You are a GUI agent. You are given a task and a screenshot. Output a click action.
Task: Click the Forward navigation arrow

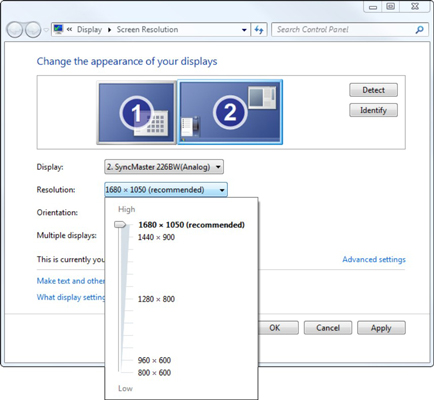(33, 30)
